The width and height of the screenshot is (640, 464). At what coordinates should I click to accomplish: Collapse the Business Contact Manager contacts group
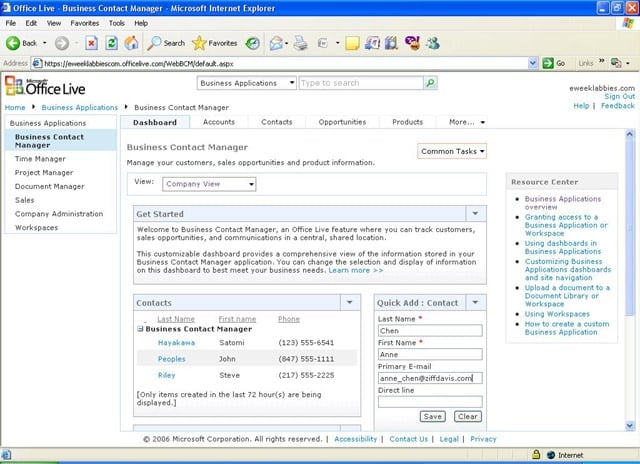tap(140, 329)
